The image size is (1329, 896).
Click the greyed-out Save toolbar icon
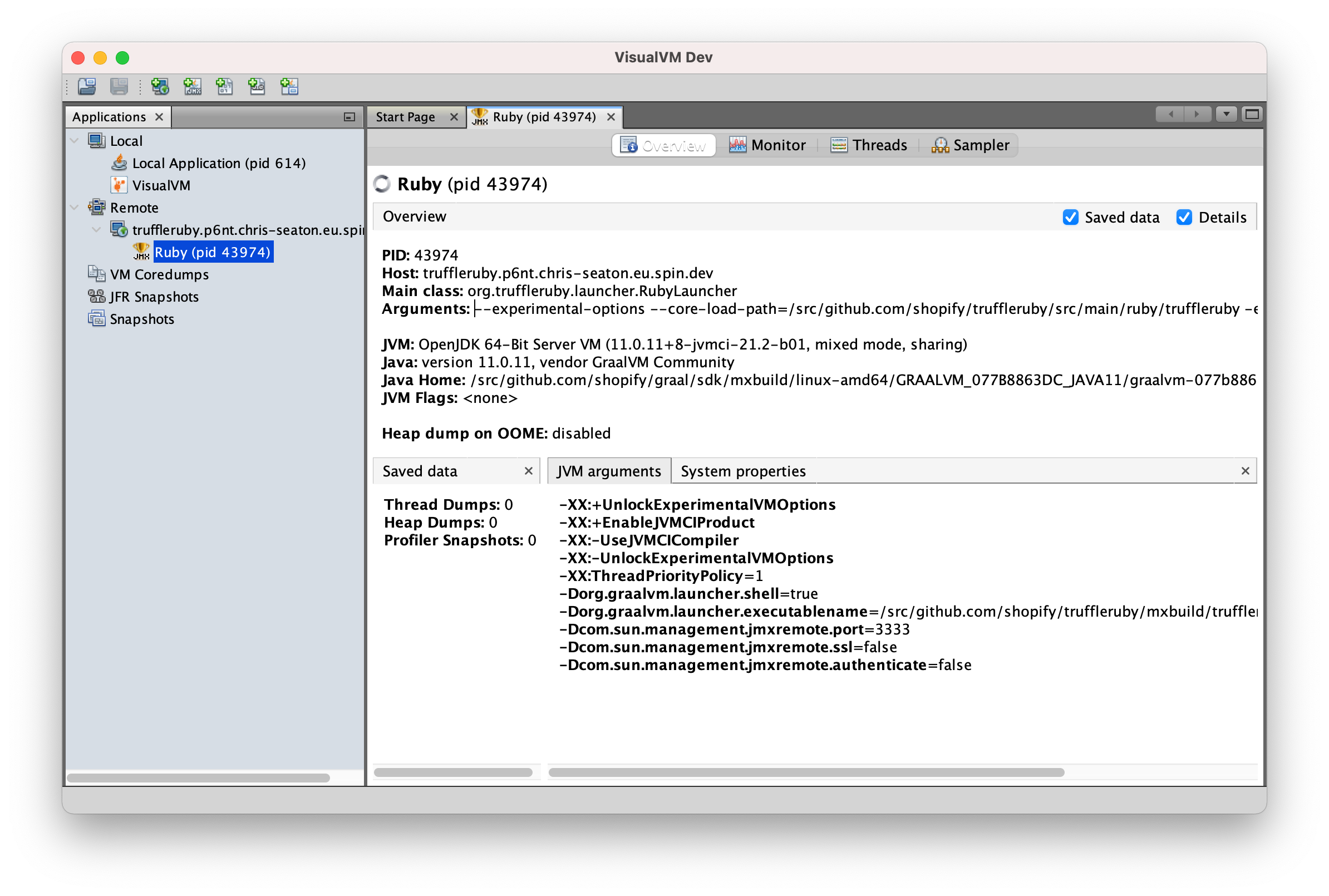coord(119,86)
